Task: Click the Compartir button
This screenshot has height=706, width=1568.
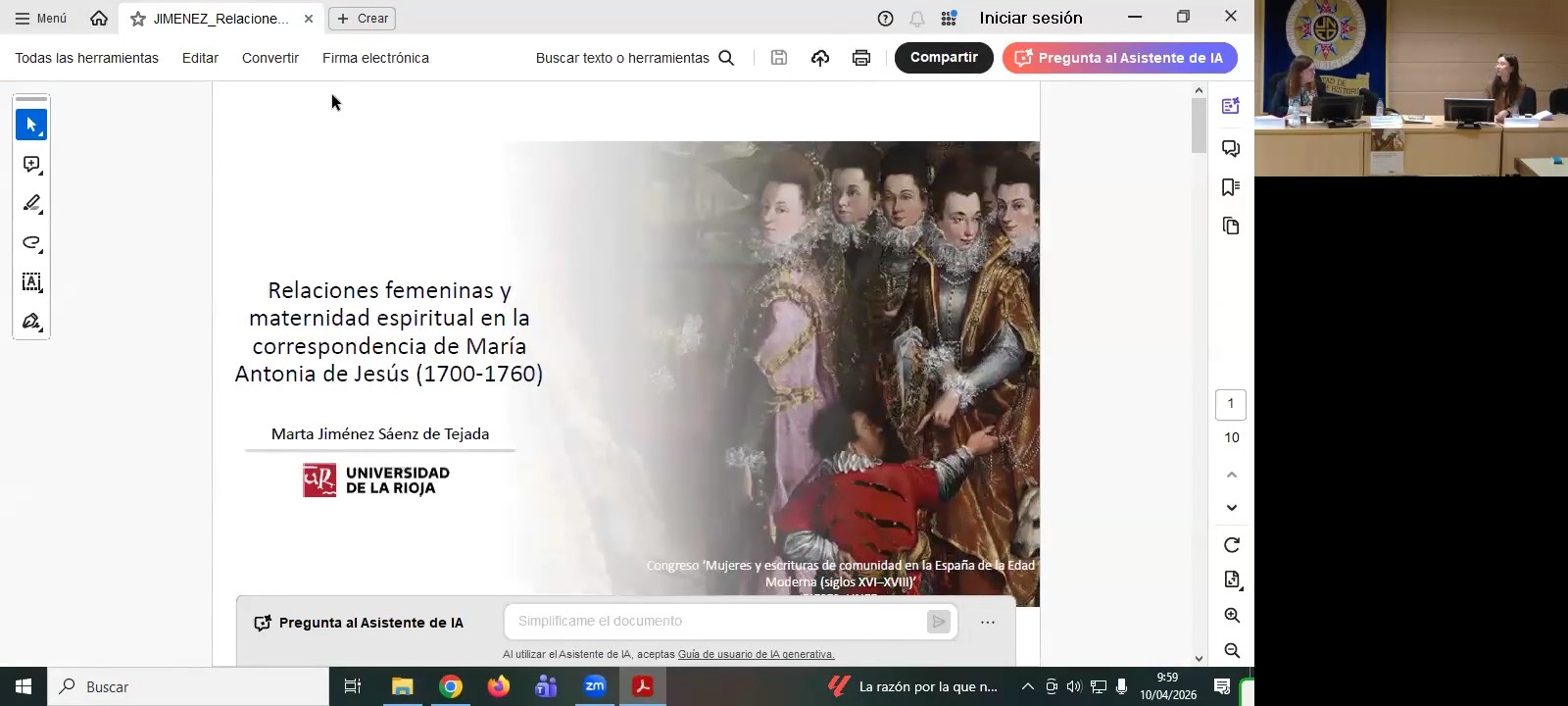Action: [944, 58]
